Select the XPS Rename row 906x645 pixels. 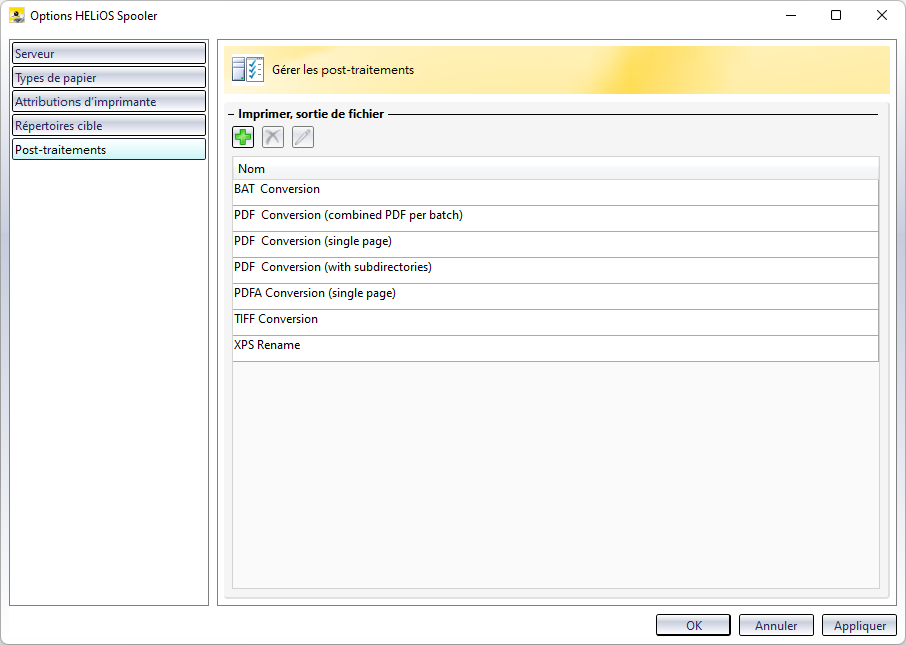(x=555, y=349)
